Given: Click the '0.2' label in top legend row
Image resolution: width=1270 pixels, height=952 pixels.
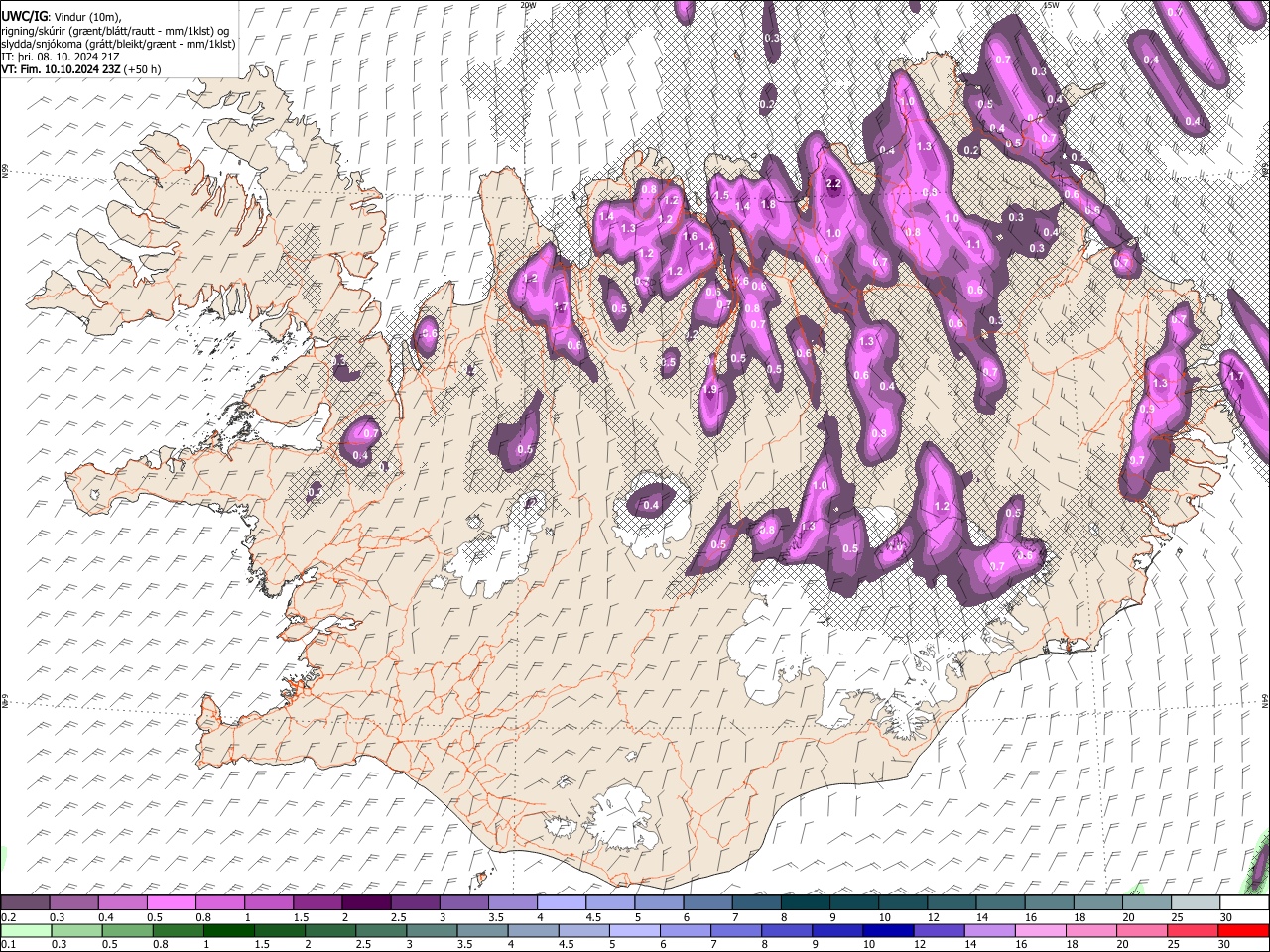Looking at the screenshot, I should (x=8, y=916).
